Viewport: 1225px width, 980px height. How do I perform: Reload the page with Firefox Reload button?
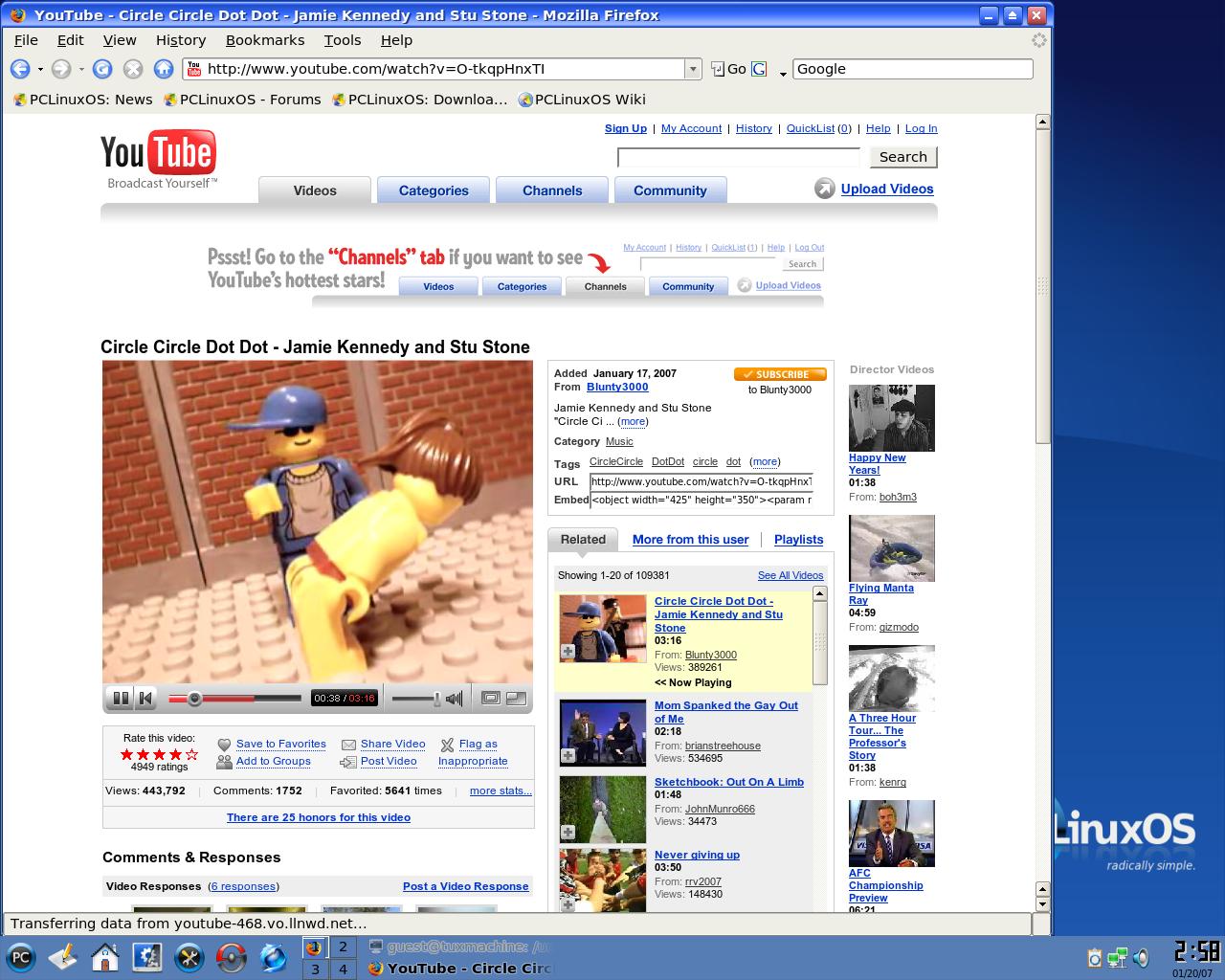click(x=102, y=69)
